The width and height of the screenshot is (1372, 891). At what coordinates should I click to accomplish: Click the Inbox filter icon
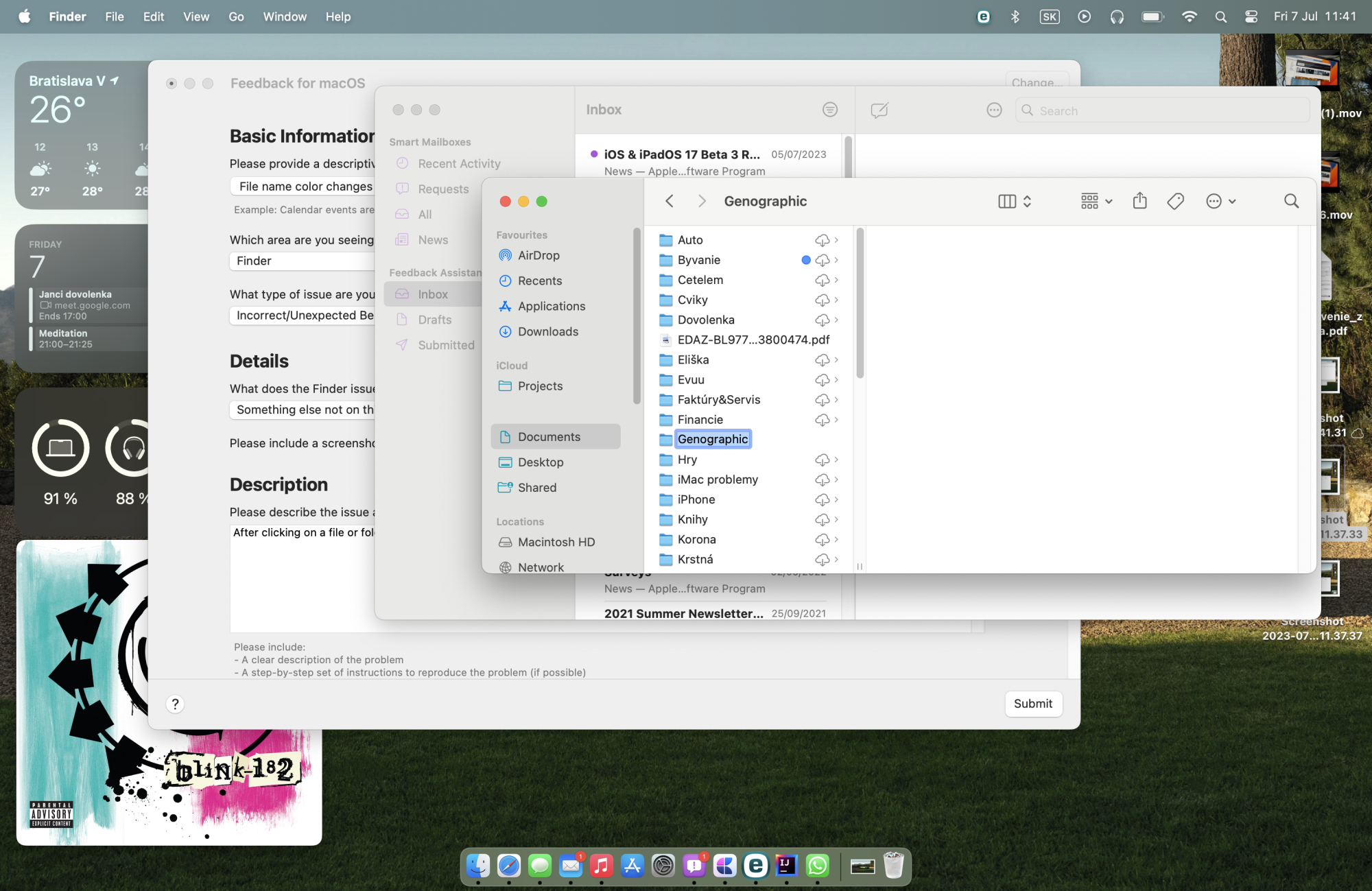(830, 110)
